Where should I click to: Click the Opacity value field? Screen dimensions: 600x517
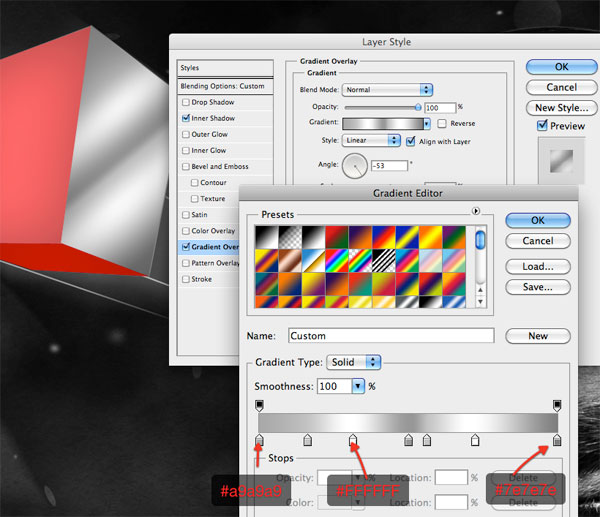(x=440, y=108)
